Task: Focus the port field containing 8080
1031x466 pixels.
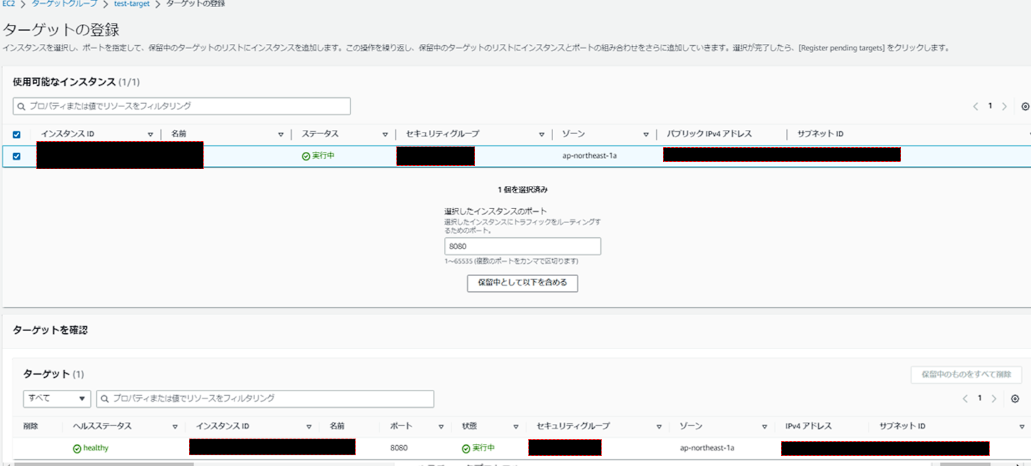Action: [x=522, y=246]
